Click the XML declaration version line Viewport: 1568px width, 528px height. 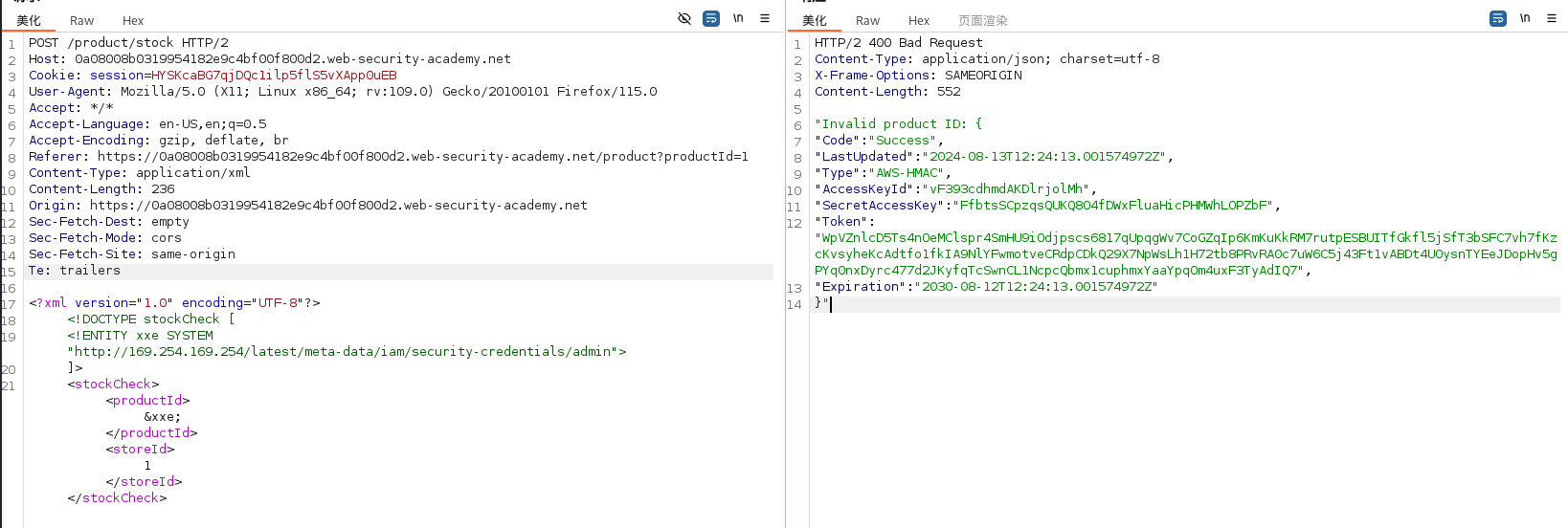coord(174,302)
